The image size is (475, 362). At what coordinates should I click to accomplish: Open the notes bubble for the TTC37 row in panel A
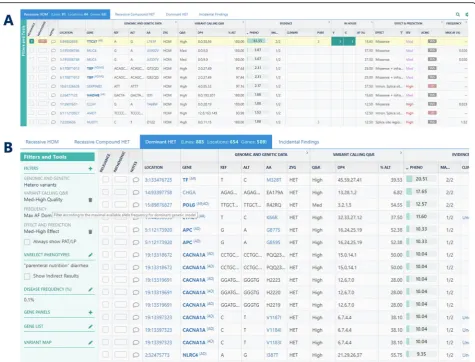[53, 41]
